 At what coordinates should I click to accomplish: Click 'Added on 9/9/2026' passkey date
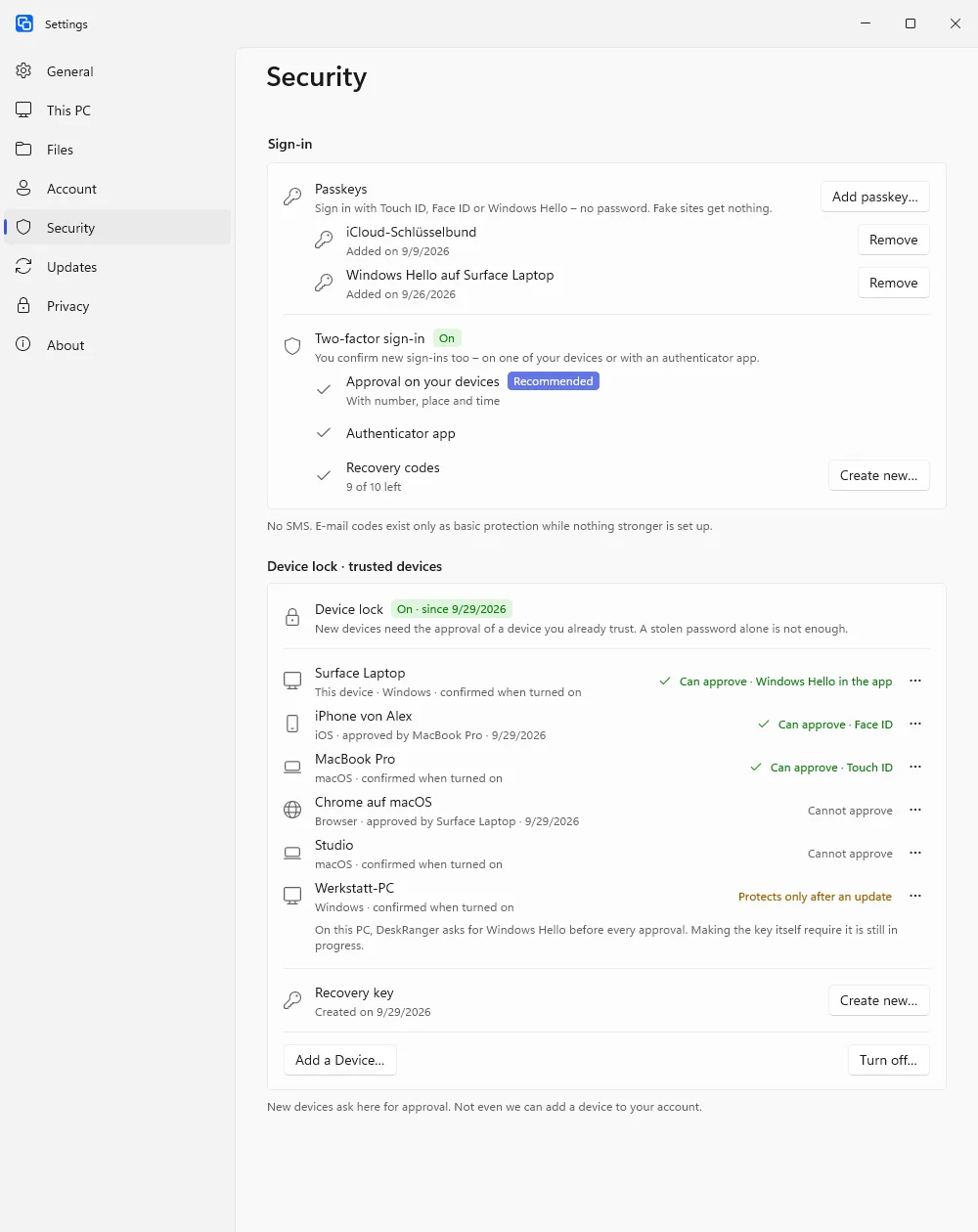398,251
